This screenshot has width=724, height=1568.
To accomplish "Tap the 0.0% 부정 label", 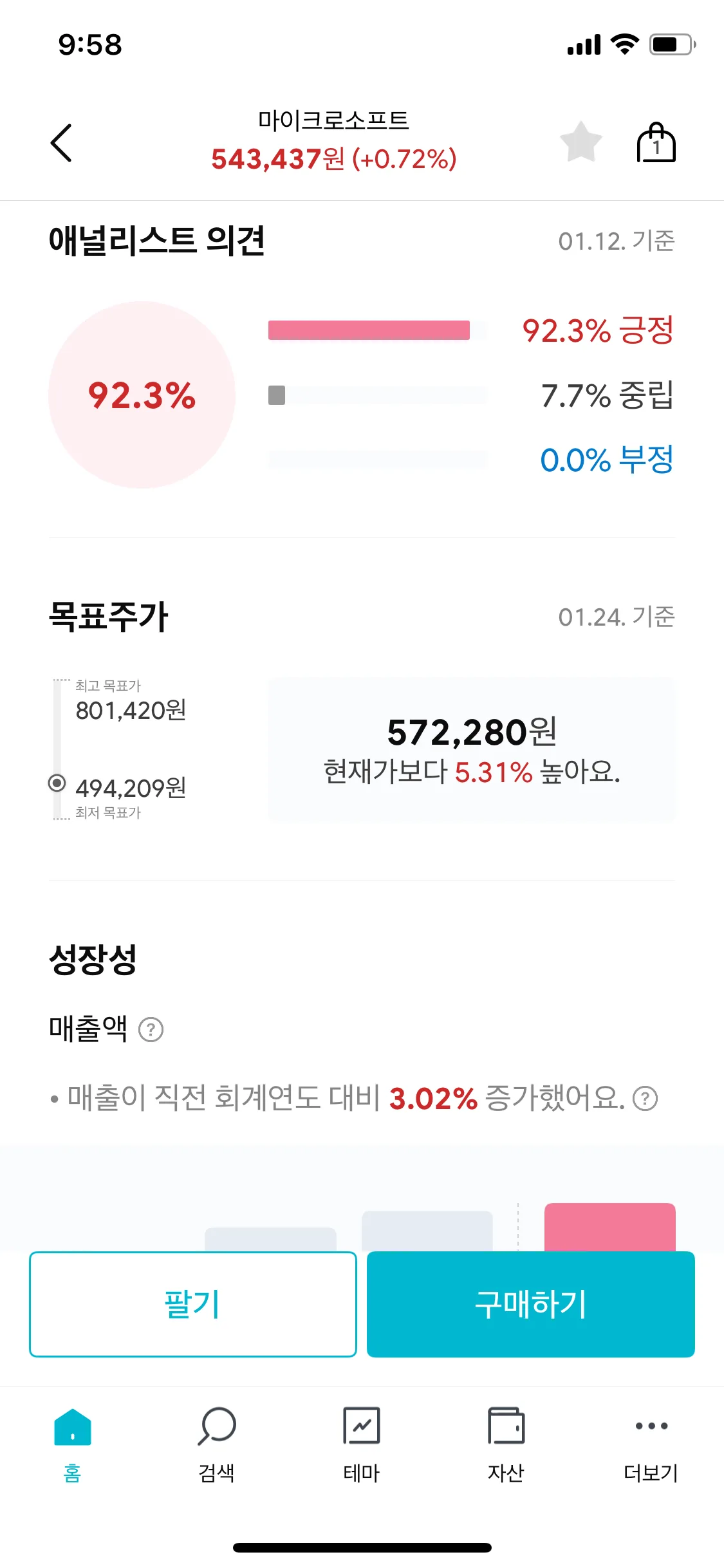I will (x=606, y=460).
